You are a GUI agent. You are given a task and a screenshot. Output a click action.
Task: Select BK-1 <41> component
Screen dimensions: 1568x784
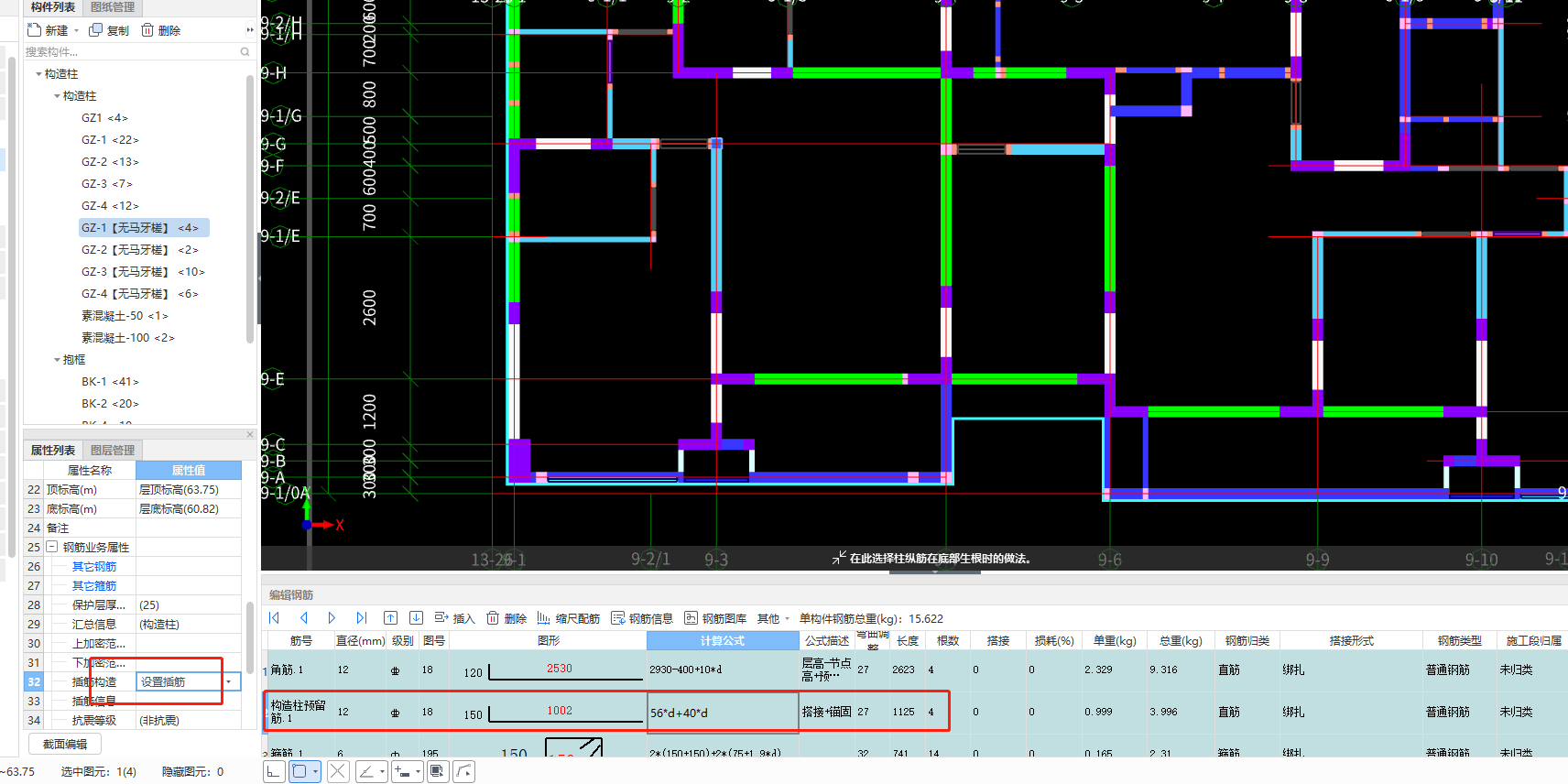[x=110, y=381]
